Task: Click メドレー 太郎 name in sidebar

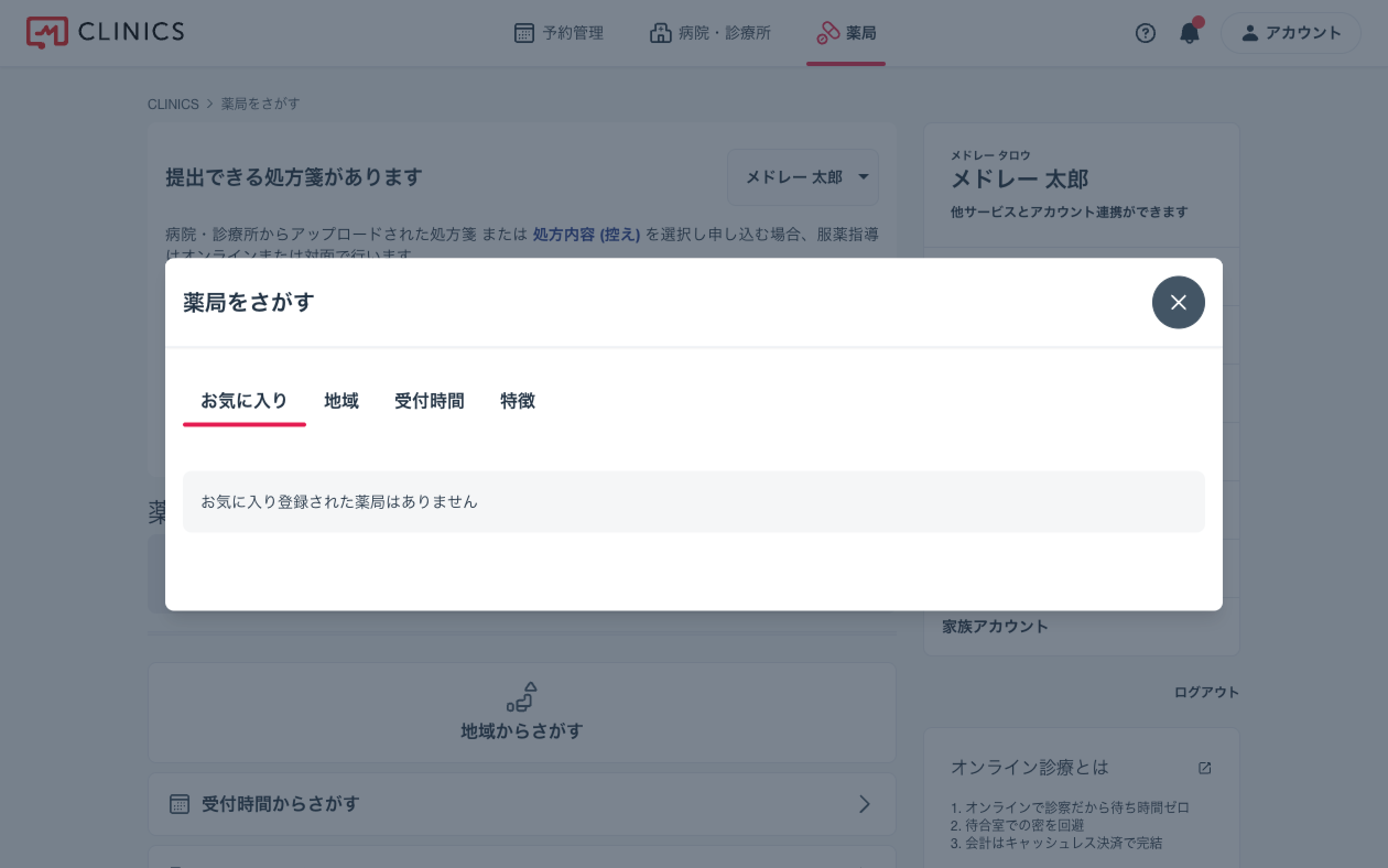Action: (x=1020, y=179)
